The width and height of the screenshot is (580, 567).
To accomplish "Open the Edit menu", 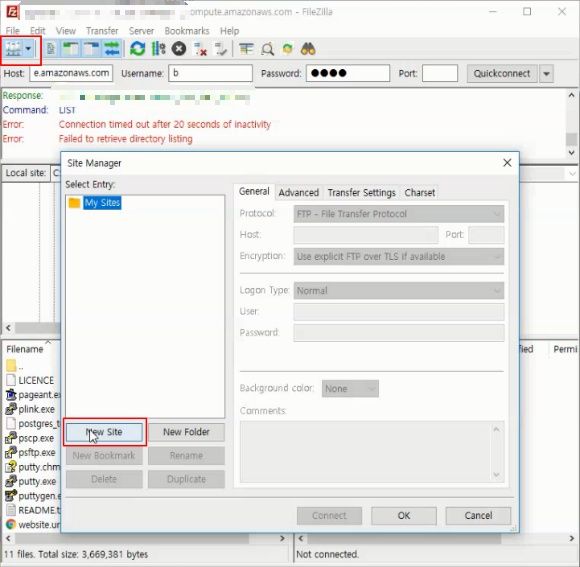I will (x=37, y=31).
